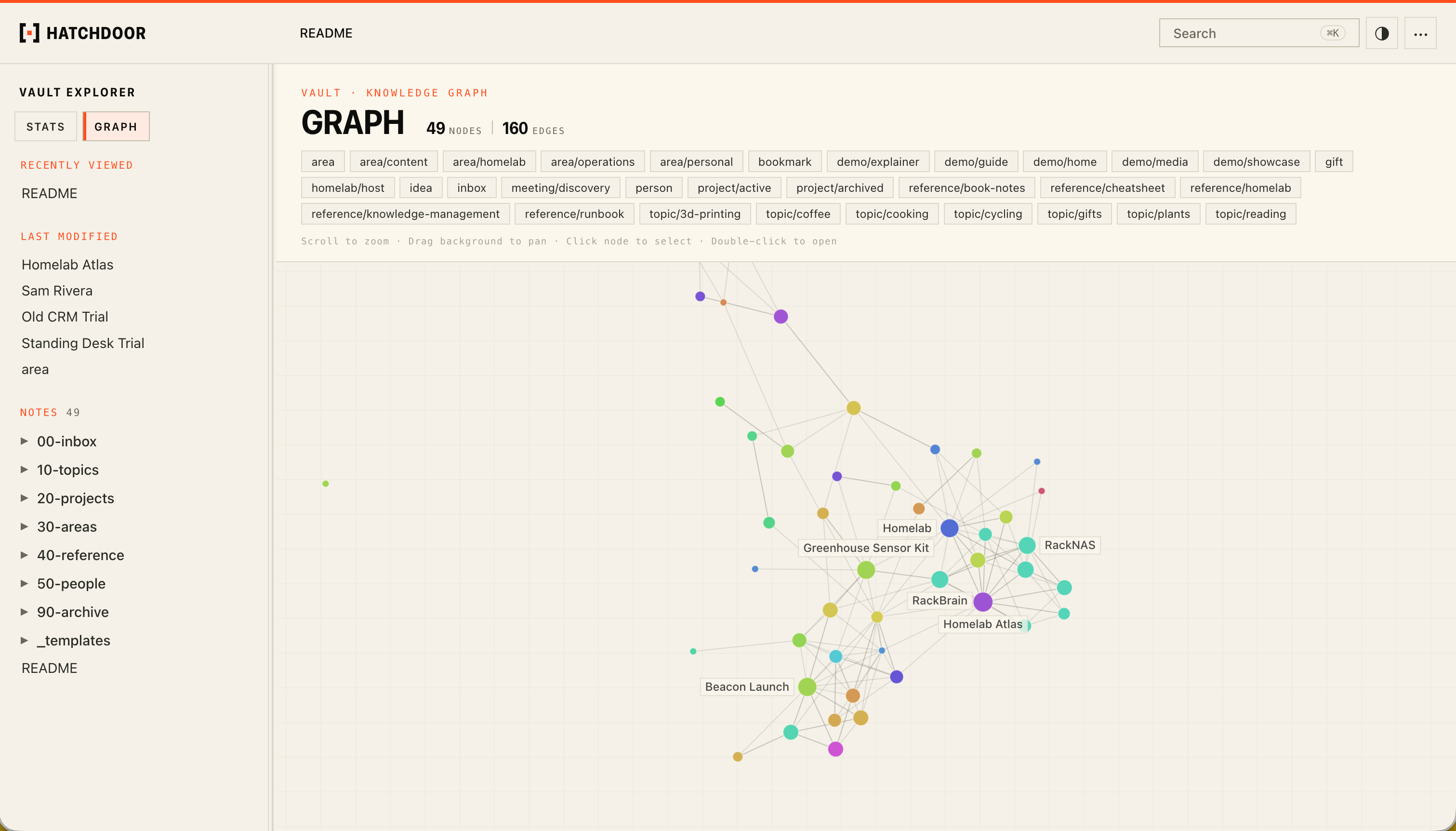This screenshot has width=1456, height=831.
Task: Select the magenta node at graph bottom
Action: pos(835,749)
